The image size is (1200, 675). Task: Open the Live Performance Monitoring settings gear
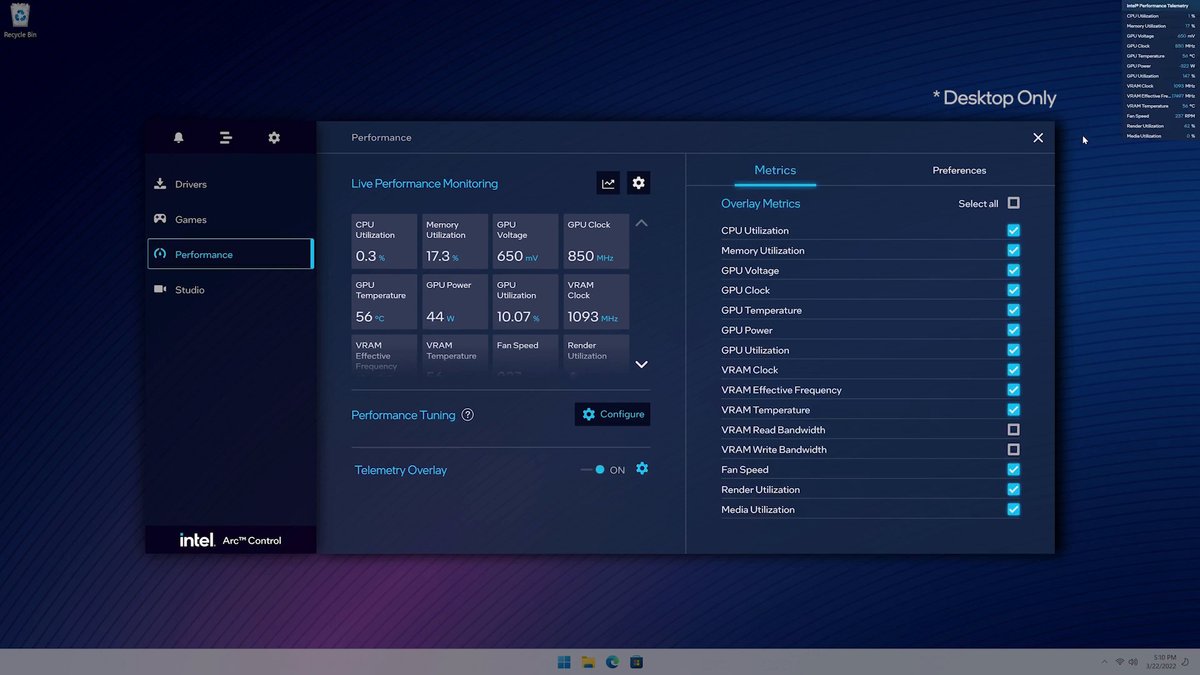point(640,183)
